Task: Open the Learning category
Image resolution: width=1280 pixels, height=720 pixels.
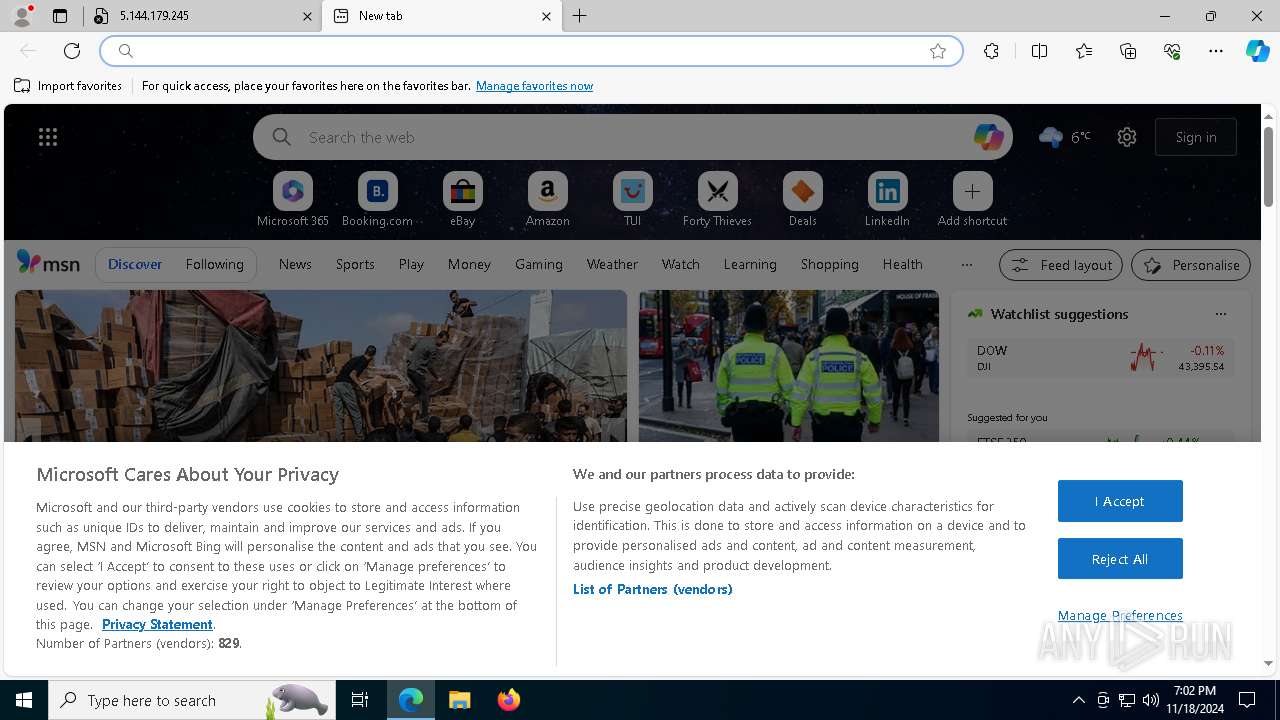Action: (750, 264)
